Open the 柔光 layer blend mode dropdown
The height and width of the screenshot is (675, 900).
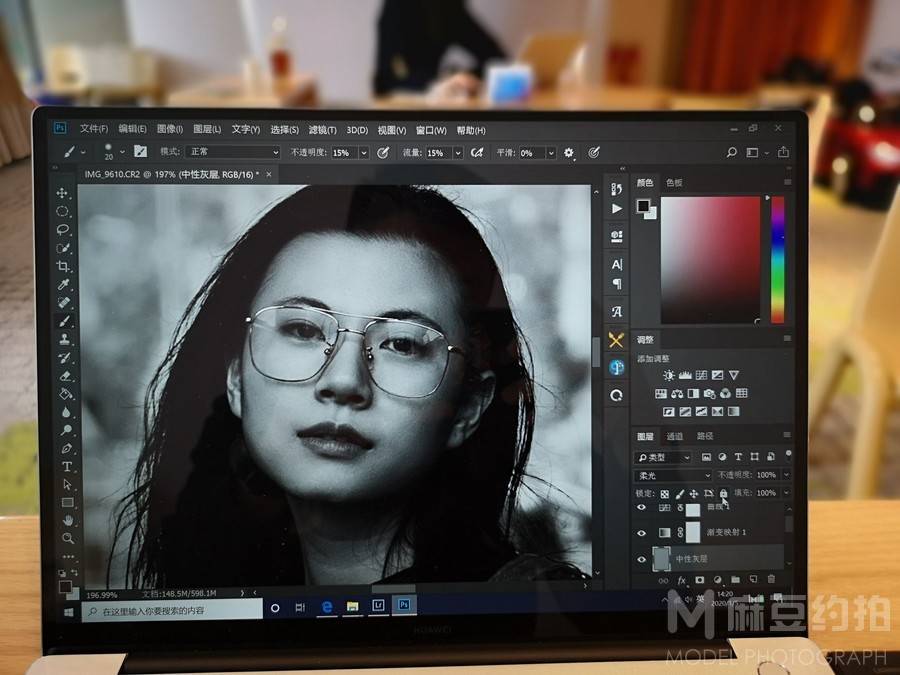coord(673,476)
